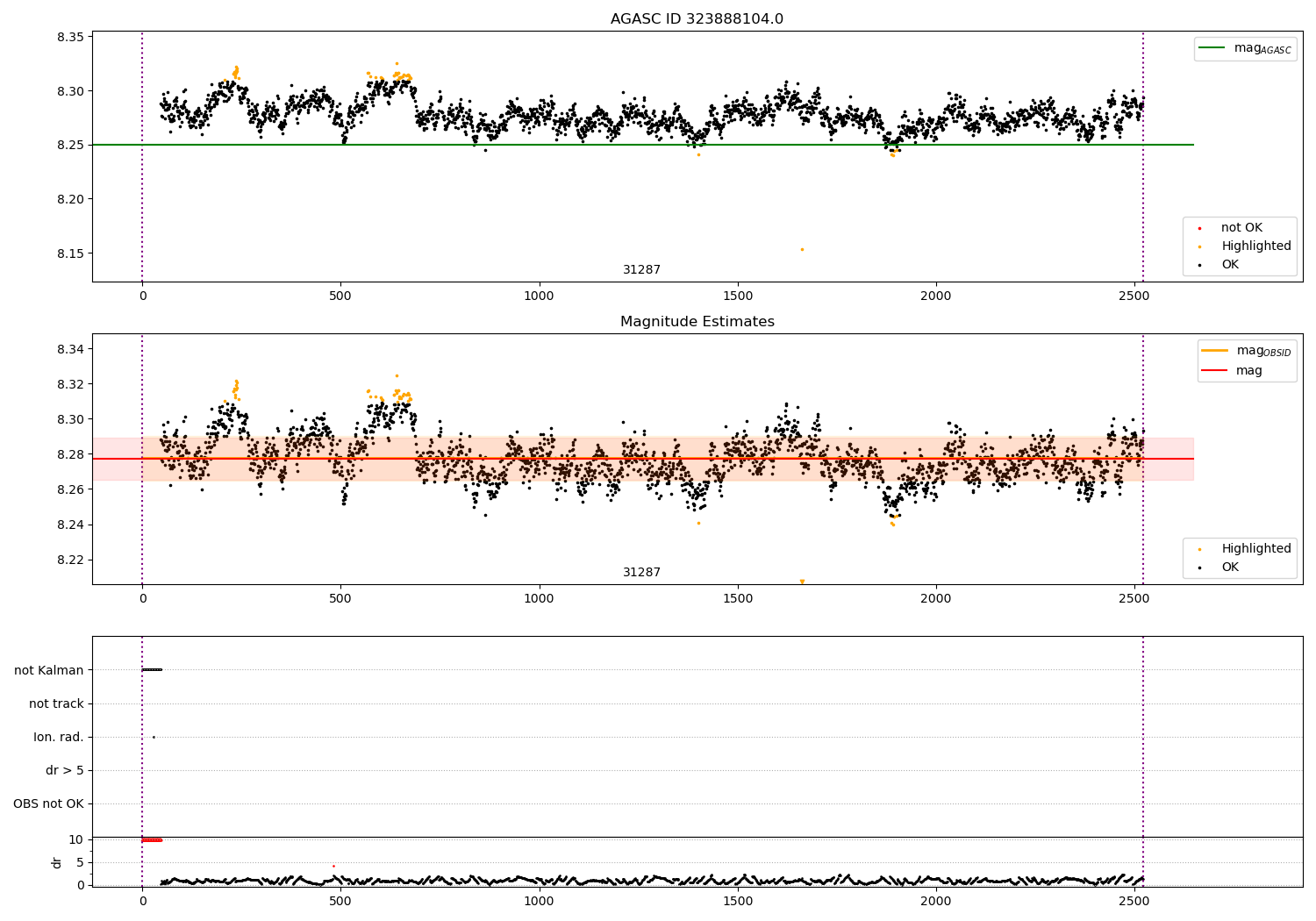This screenshot has height=921, width=1316.
Task: Click the 'Magnitude Estimates' plot title
Action: pos(697,322)
